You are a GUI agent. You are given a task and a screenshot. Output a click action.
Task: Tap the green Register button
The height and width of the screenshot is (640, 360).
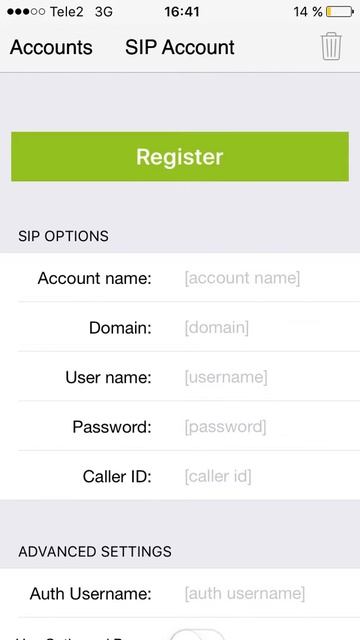point(180,157)
